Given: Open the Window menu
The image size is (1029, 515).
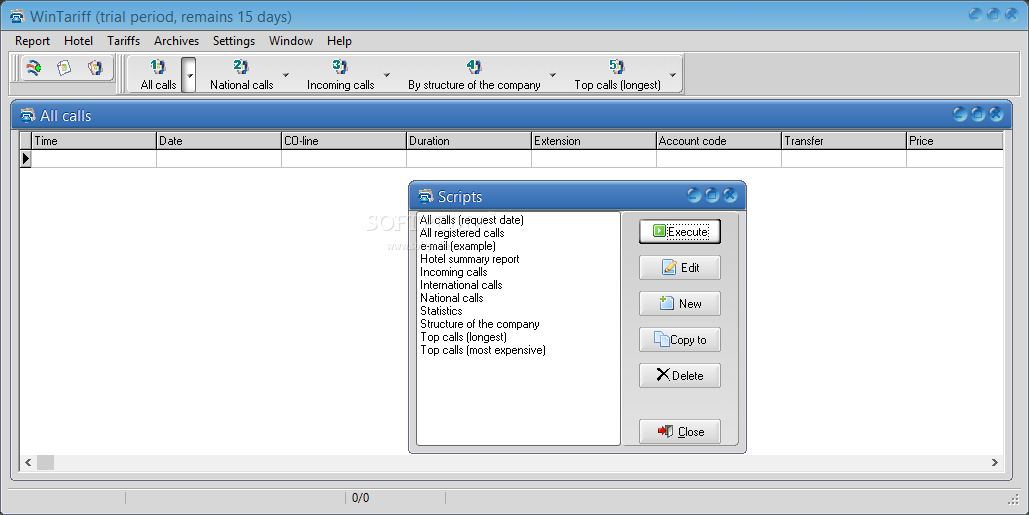Looking at the screenshot, I should click(291, 41).
